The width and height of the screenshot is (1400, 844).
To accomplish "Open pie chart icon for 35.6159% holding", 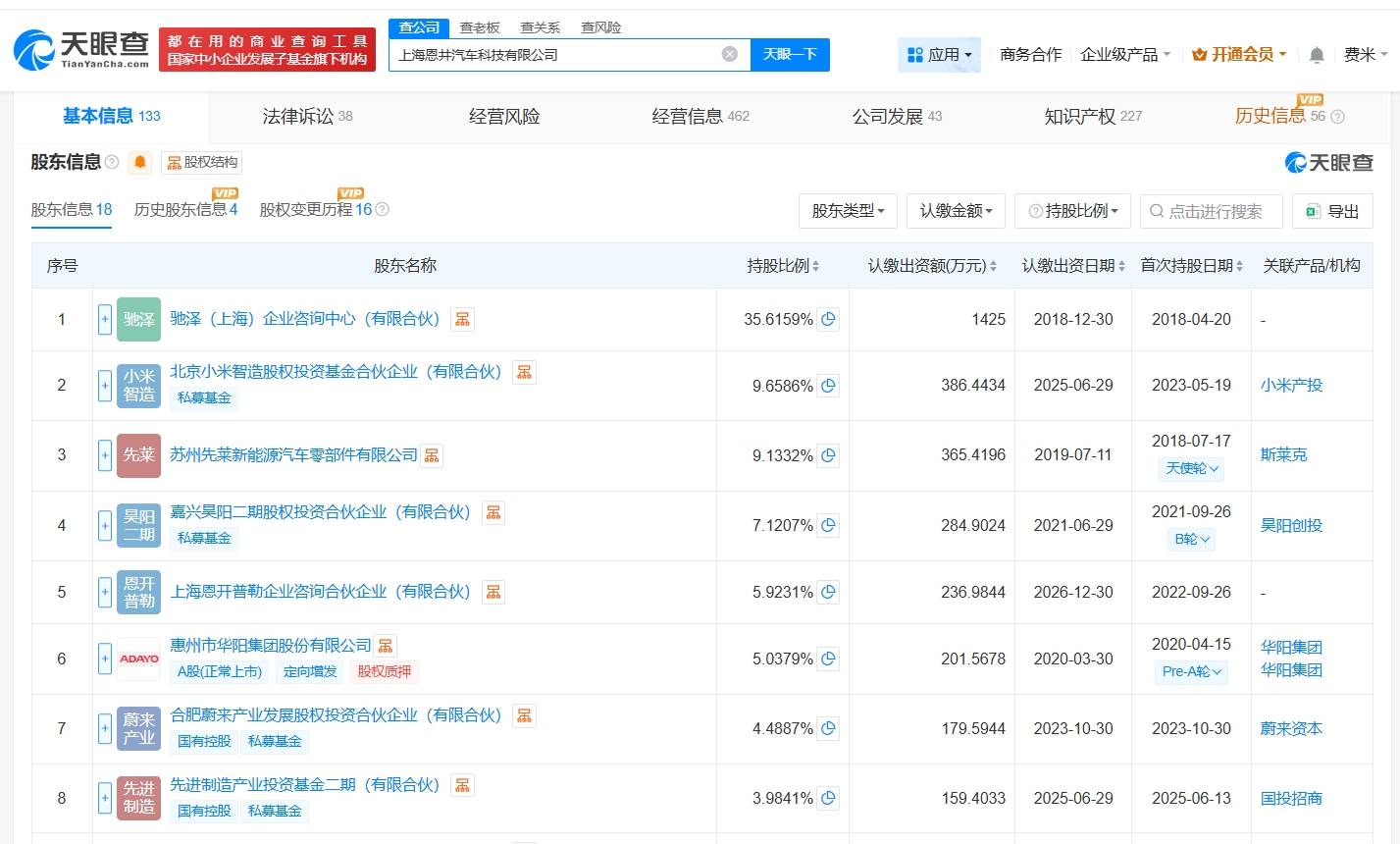I will pos(828,319).
